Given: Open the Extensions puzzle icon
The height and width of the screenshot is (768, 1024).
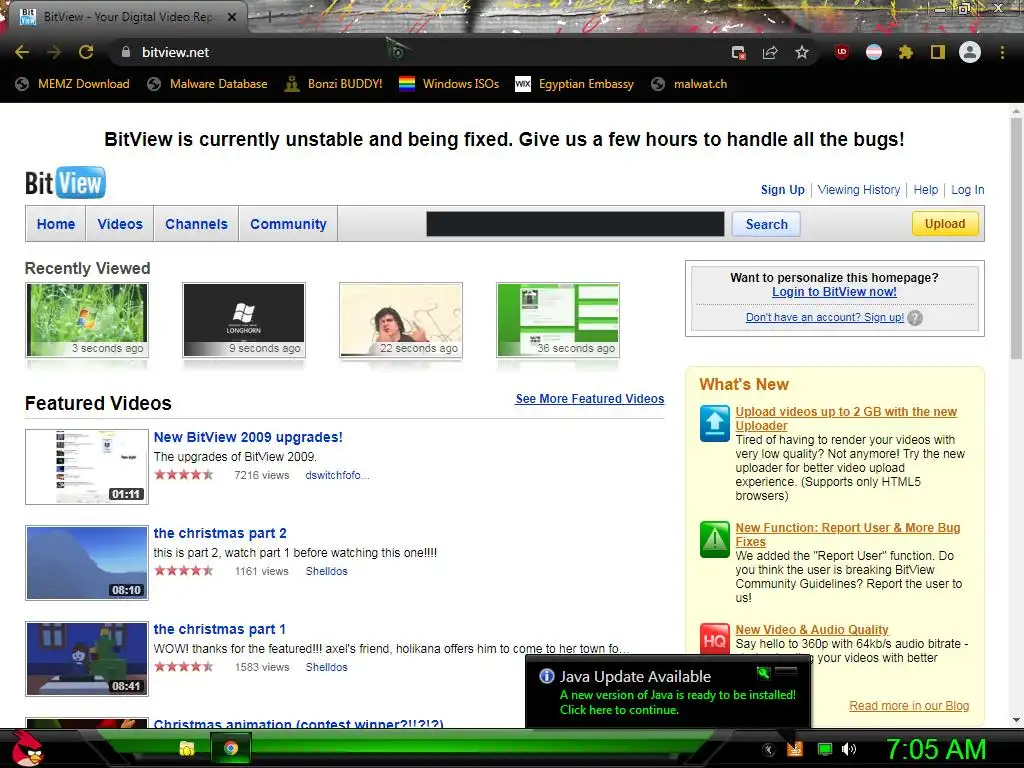Looking at the screenshot, I should (x=905, y=52).
